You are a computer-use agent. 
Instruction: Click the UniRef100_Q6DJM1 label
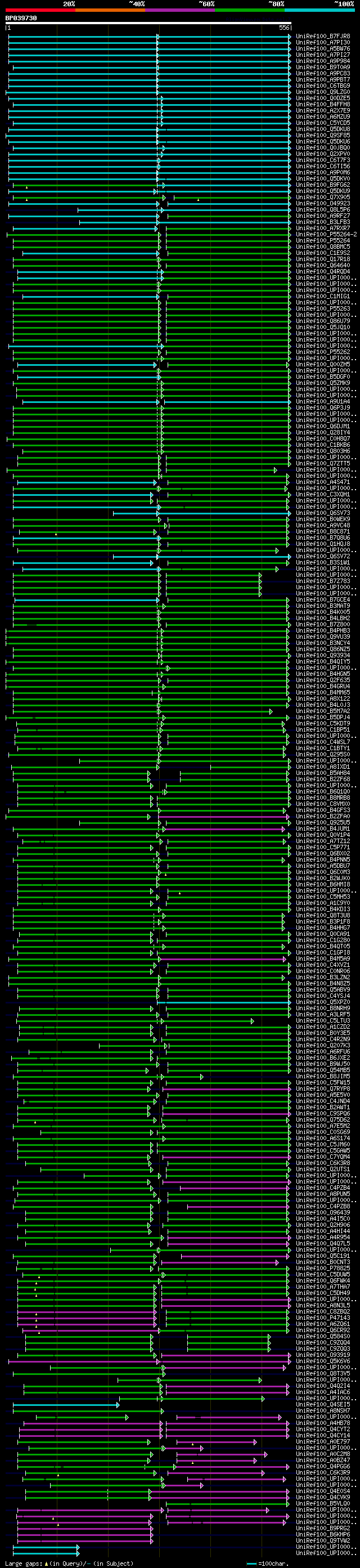pyautogui.click(x=323, y=427)
